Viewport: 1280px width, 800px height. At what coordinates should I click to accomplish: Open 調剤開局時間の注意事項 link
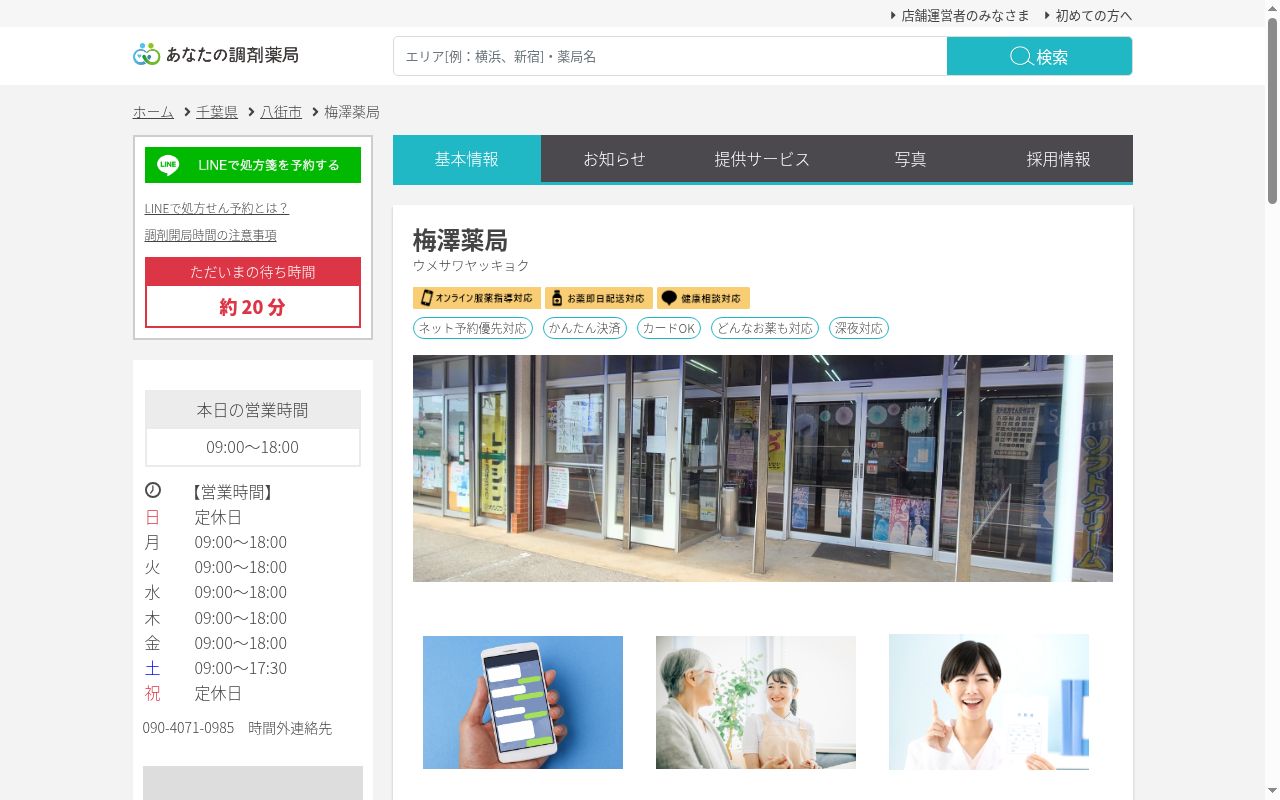pyautogui.click(x=211, y=235)
